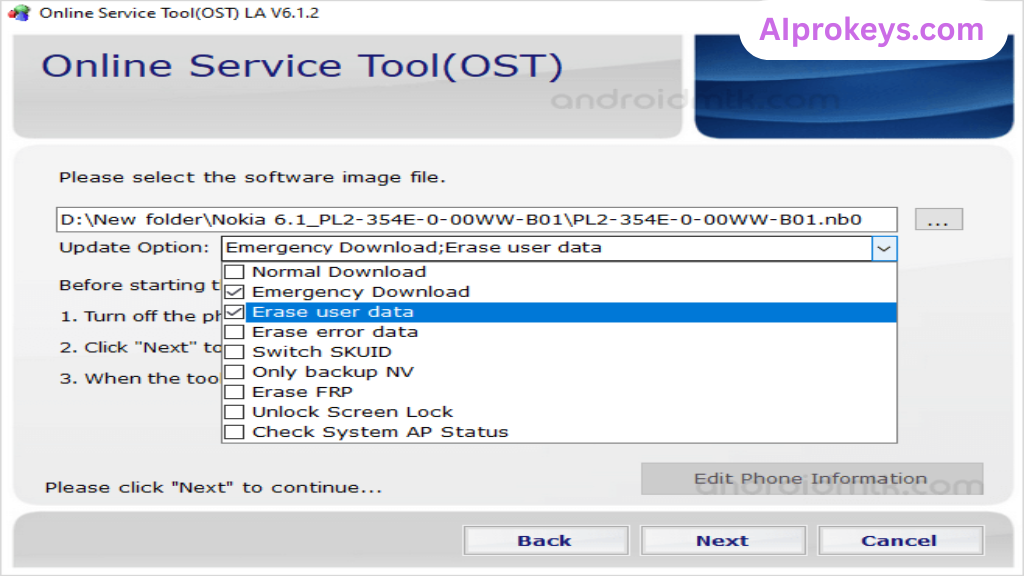Screen dimensions: 1024x576
Task: Select the "Normal Download" list entry text
Action: pyautogui.click(x=339, y=272)
